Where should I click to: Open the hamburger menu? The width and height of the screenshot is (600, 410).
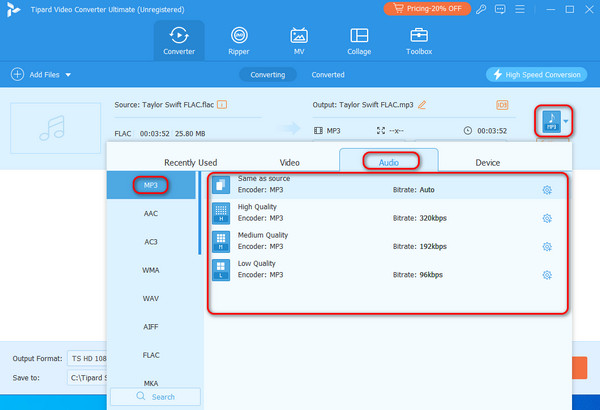coord(520,9)
